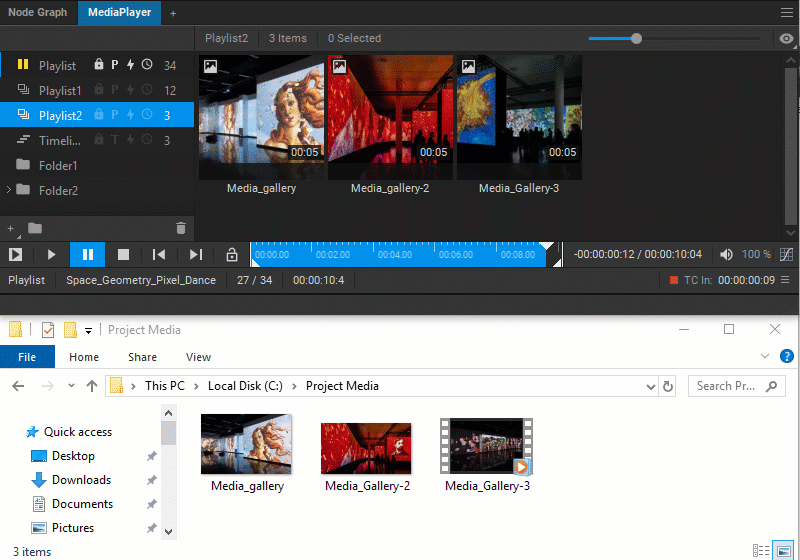The height and width of the screenshot is (560, 800).
Task: Switch Explorer to details view icon
Action: coord(761,550)
